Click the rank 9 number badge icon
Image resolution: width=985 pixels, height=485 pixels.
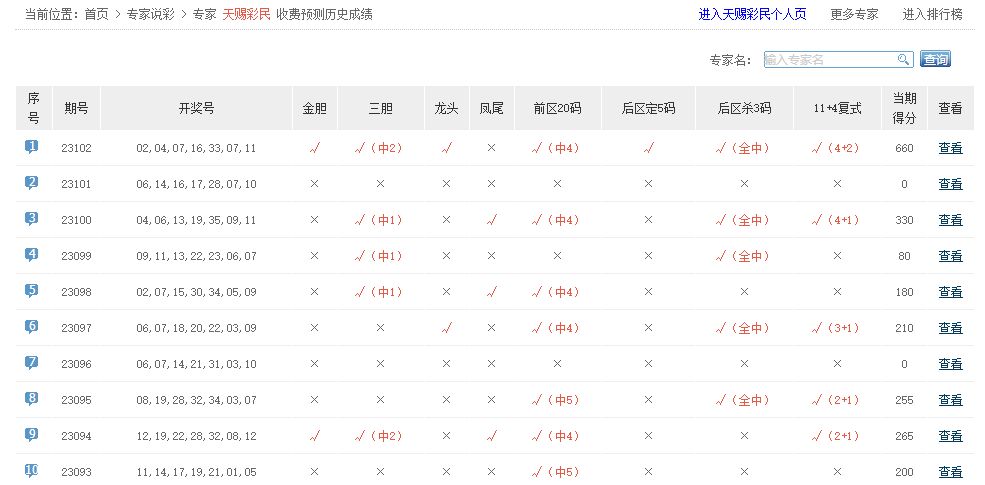tap(32, 435)
